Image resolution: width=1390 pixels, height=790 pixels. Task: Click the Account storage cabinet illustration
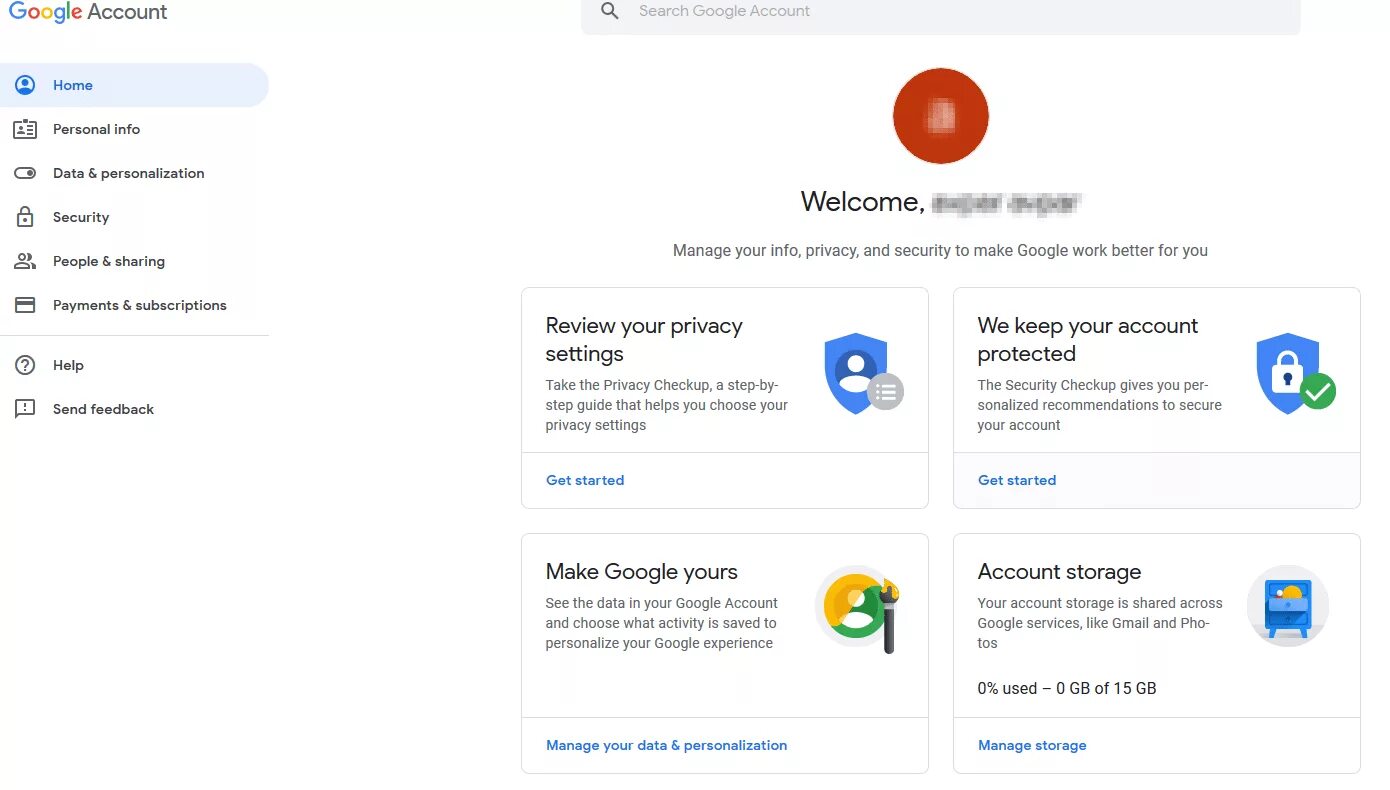(1288, 606)
